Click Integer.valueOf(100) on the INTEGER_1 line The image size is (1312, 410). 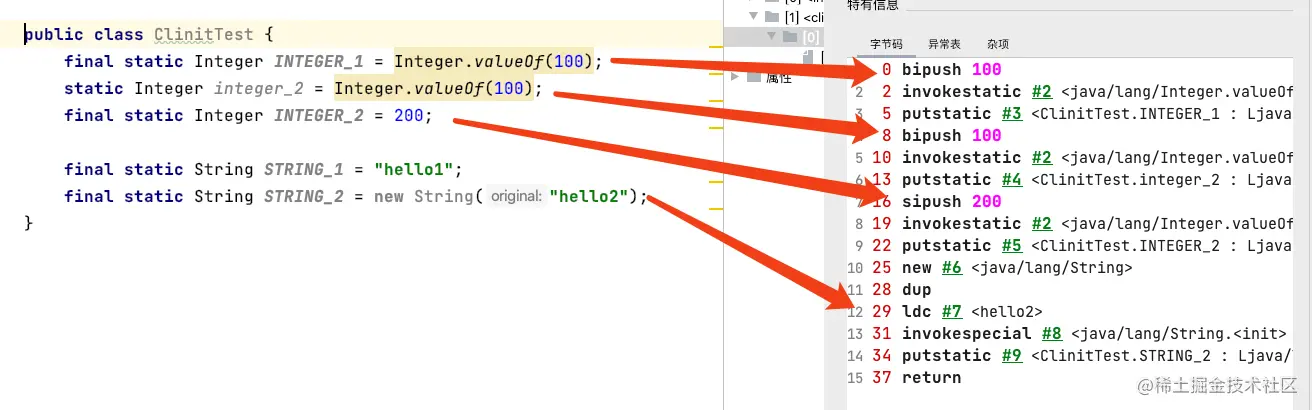(494, 61)
